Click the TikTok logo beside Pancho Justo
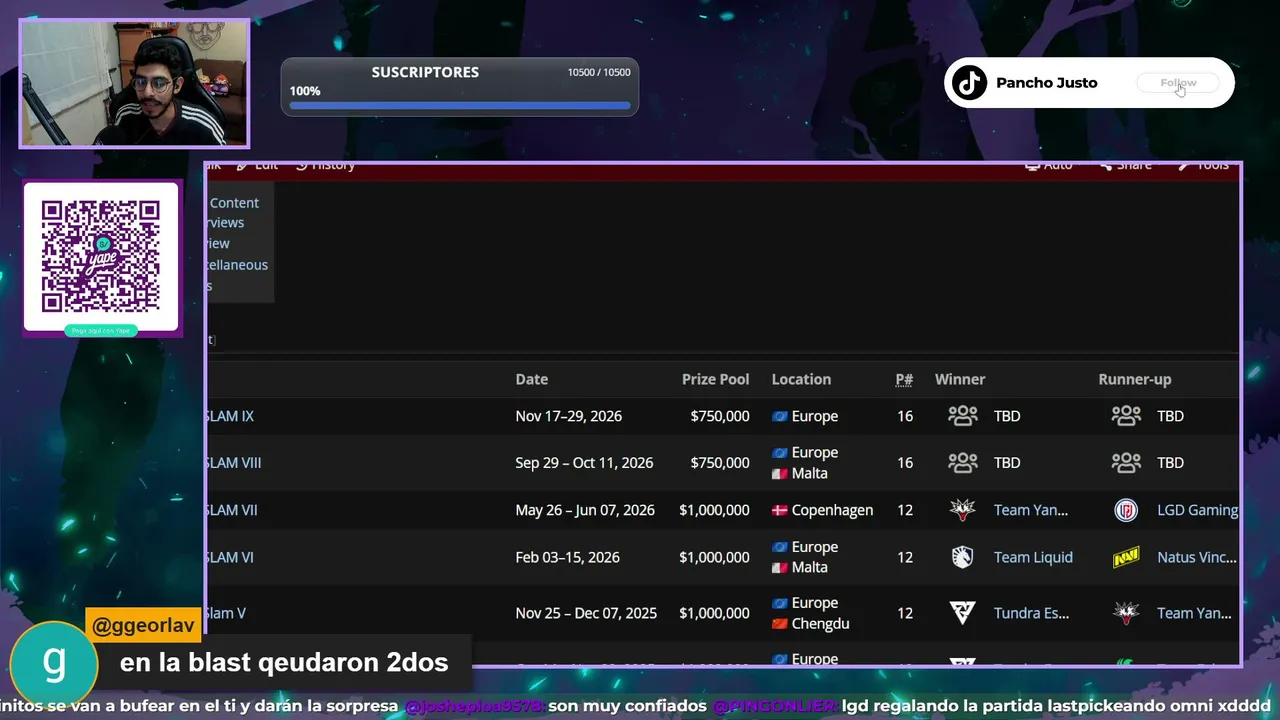The height and width of the screenshot is (720, 1280). [x=969, y=83]
